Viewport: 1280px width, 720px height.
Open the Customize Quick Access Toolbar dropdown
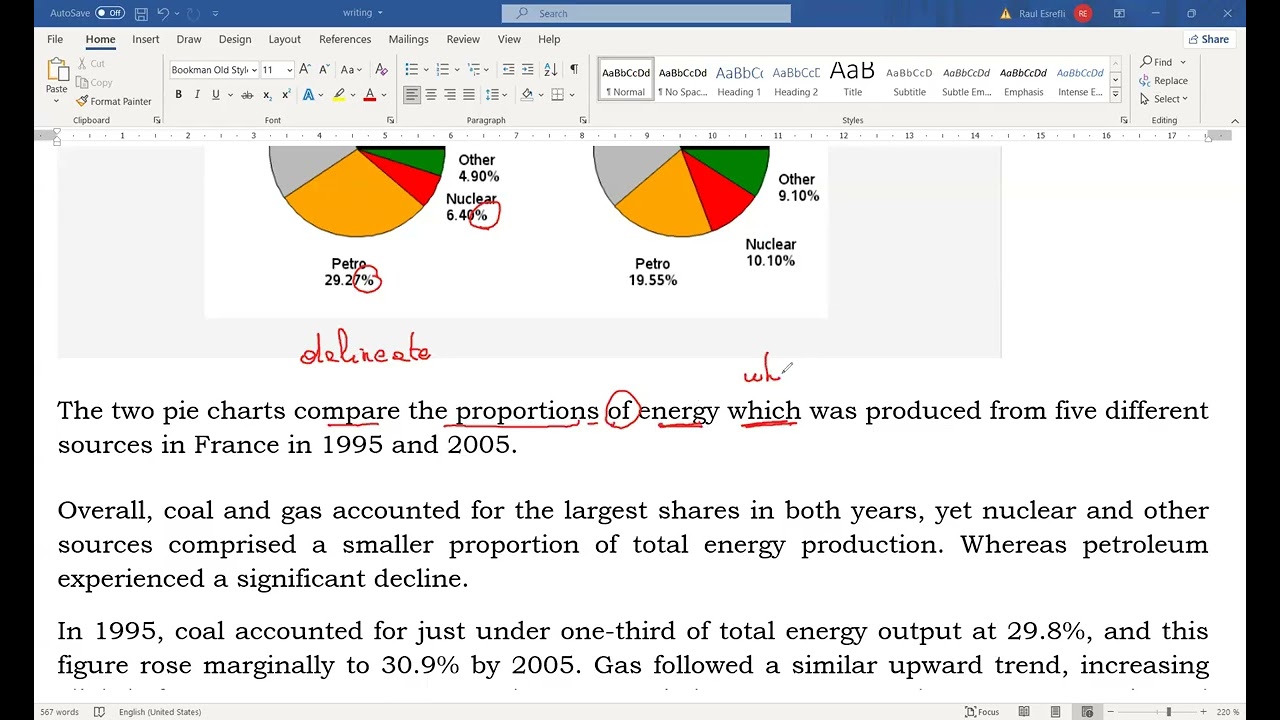(x=215, y=13)
